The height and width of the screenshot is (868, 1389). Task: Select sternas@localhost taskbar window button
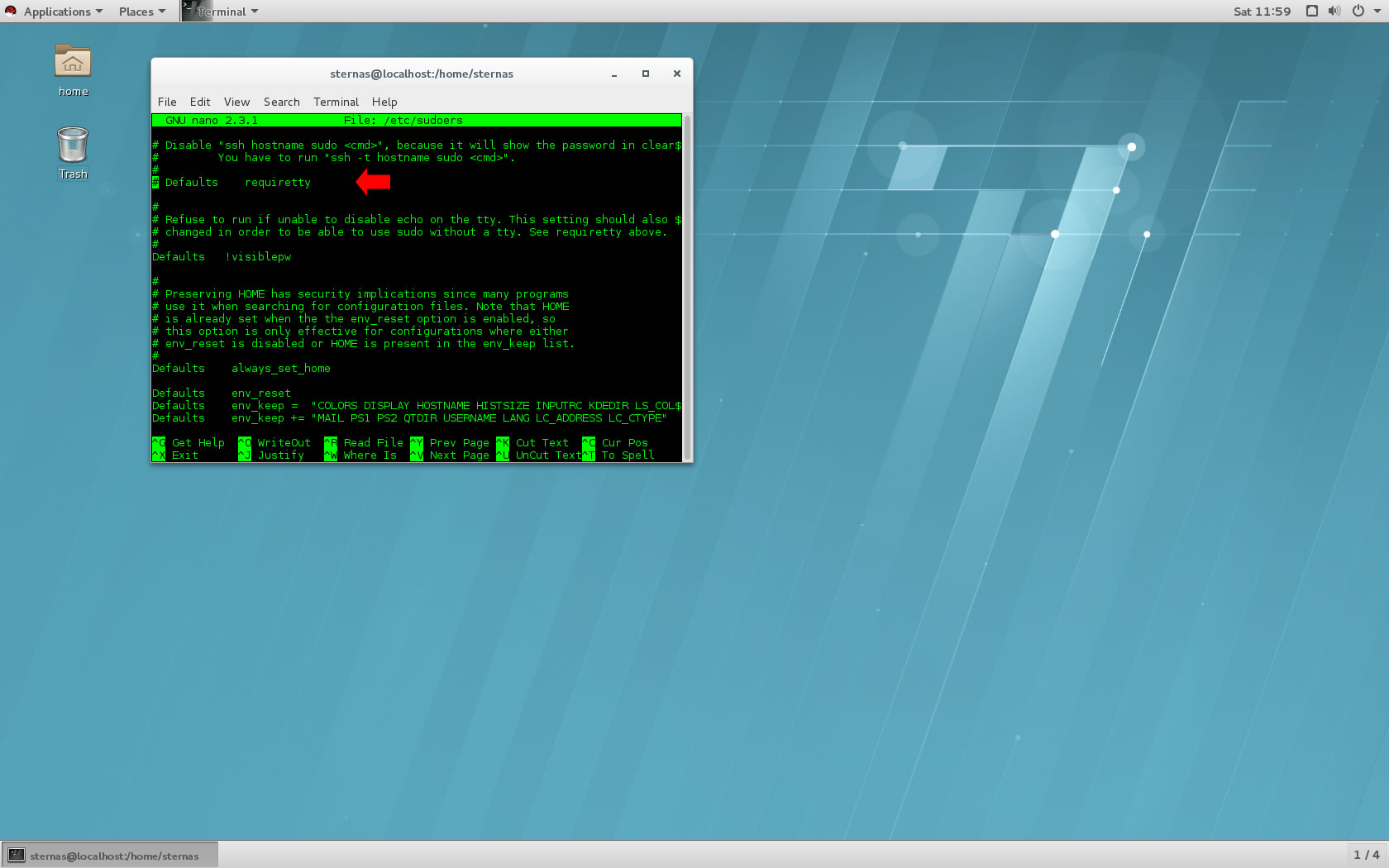click(110, 856)
